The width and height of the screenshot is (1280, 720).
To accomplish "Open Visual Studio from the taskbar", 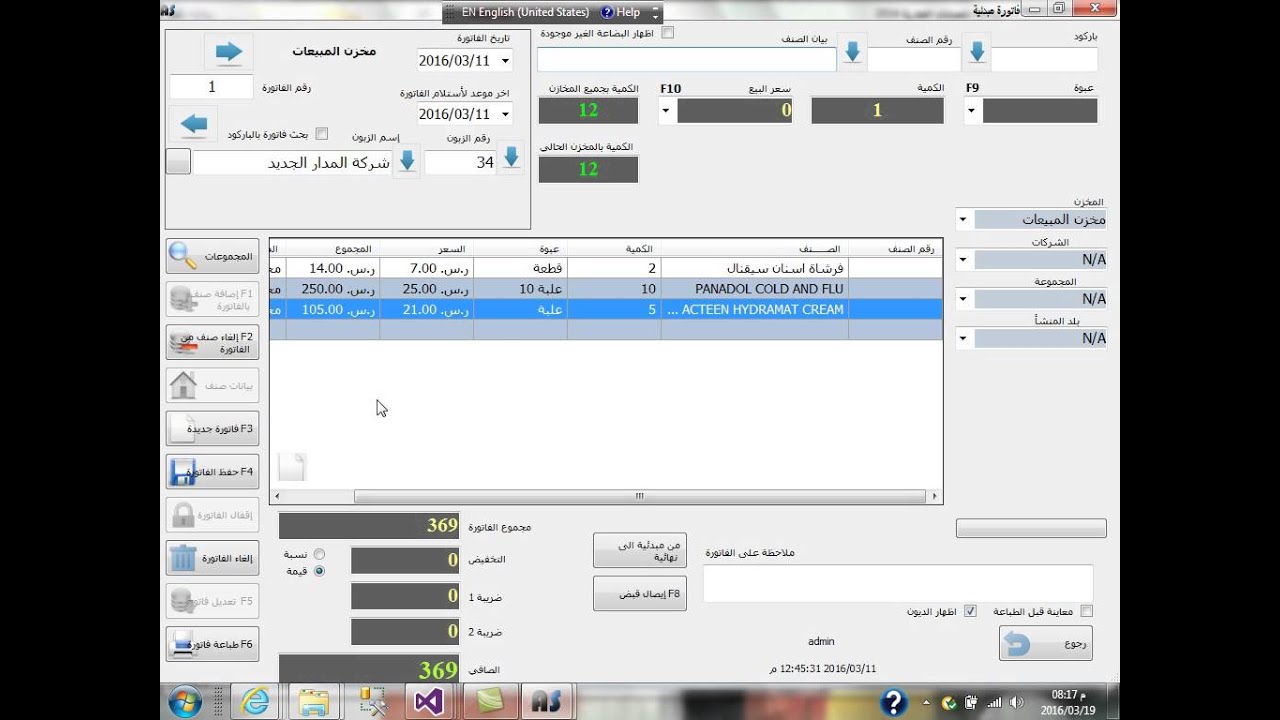I will (429, 701).
